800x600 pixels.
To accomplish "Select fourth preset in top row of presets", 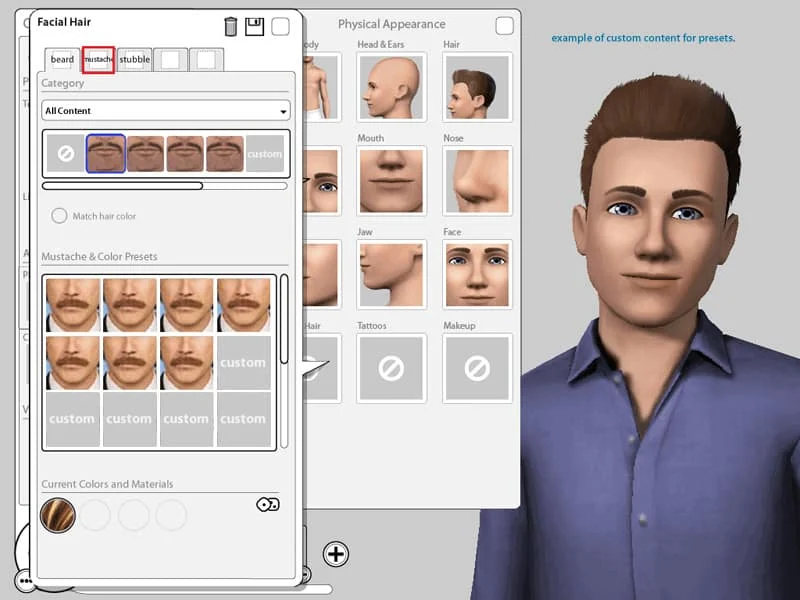I will 244,305.
